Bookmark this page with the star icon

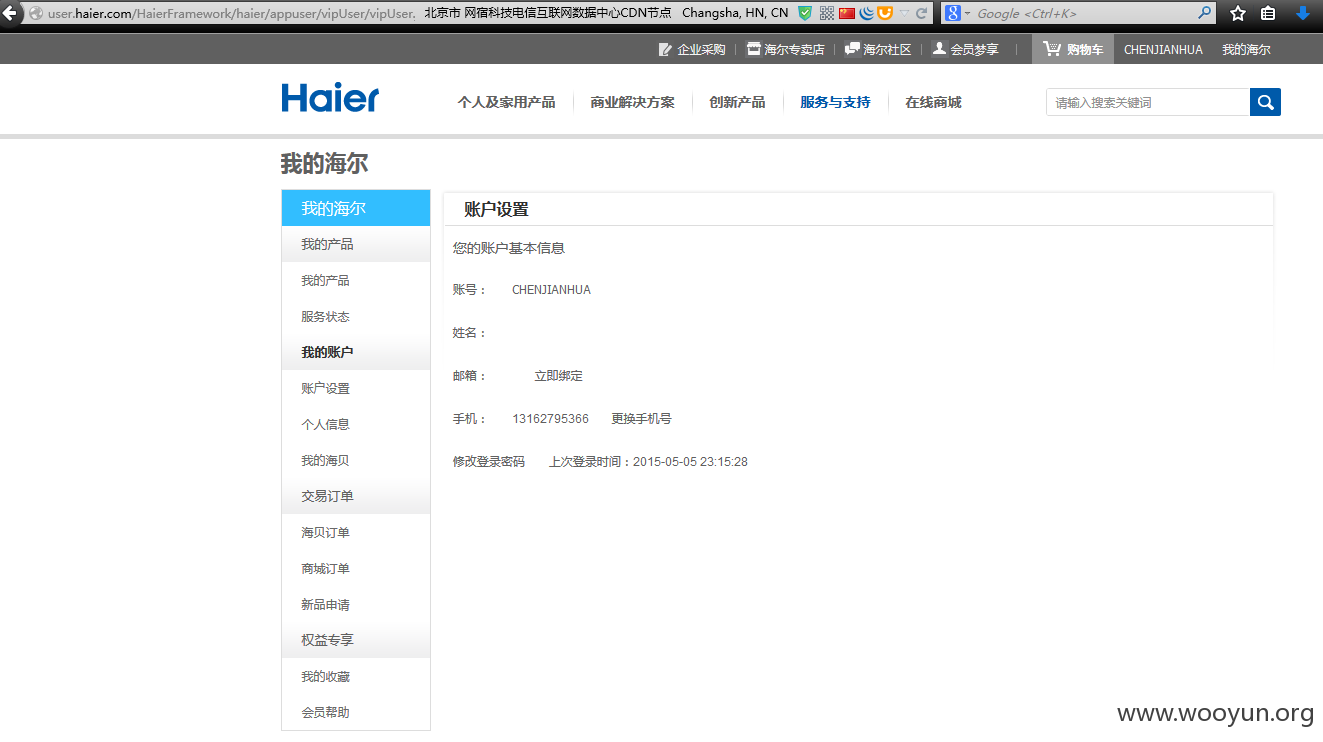1238,13
